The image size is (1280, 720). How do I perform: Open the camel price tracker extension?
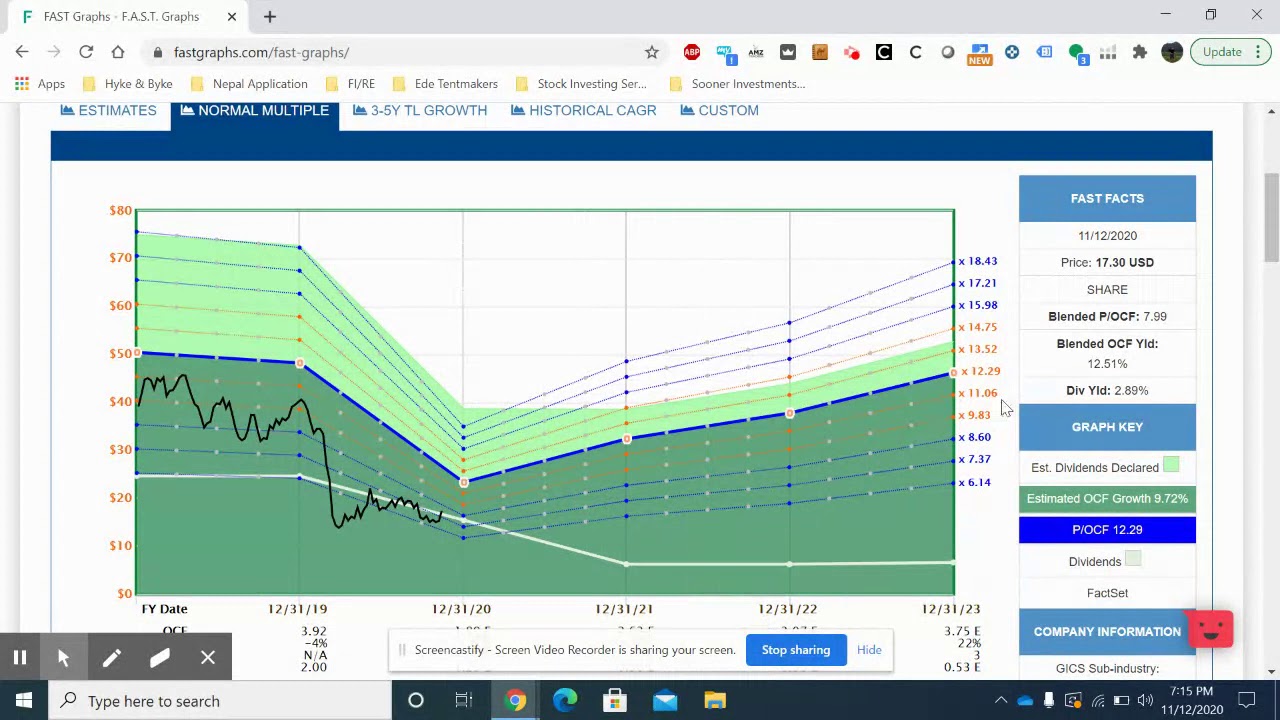pyautogui.click(x=820, y=52)
